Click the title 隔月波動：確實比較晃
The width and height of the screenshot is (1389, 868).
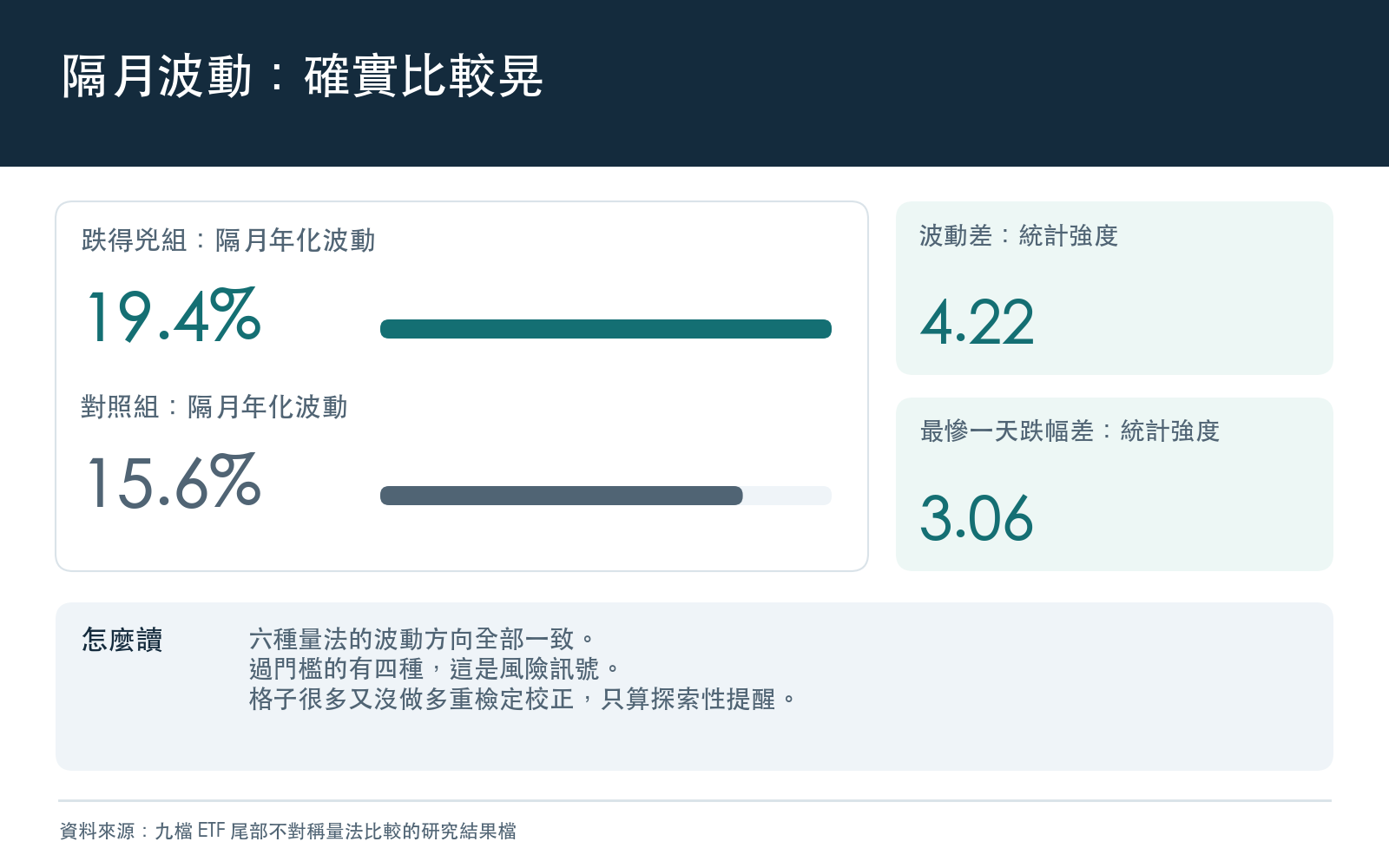(x=302, y=76)
